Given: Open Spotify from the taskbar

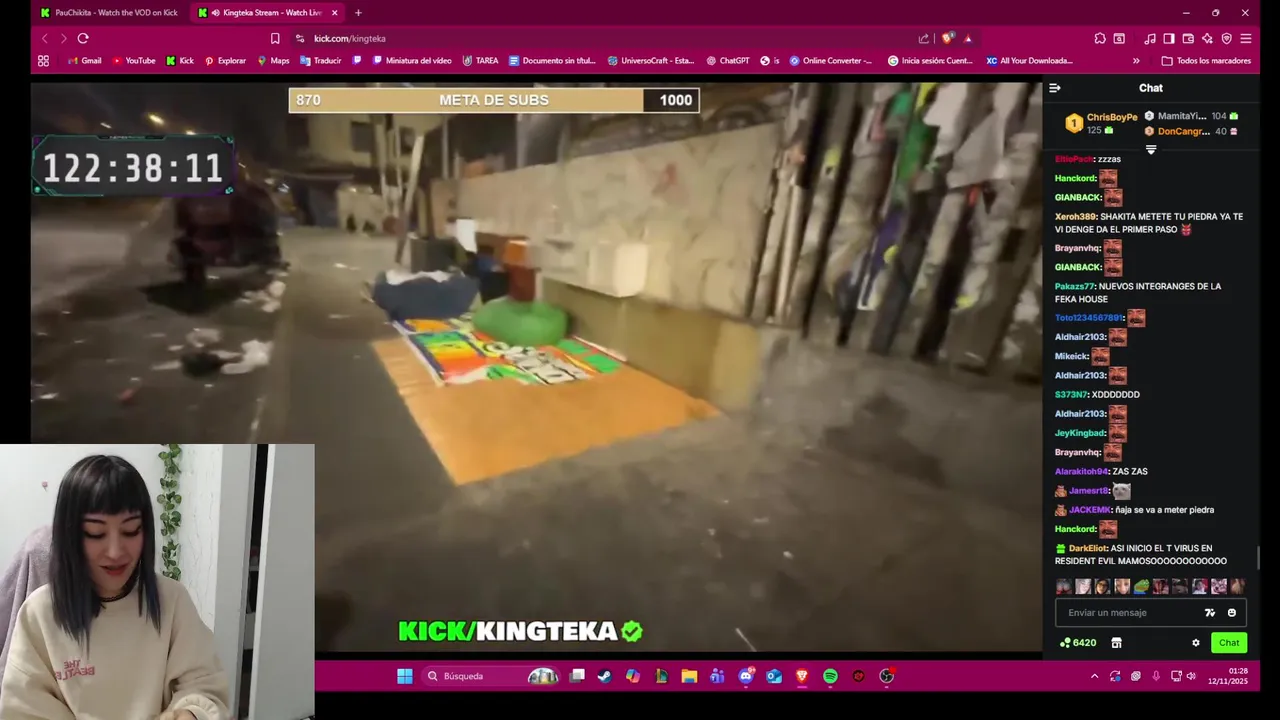Looking at the screenshot, I should point(830,676).
